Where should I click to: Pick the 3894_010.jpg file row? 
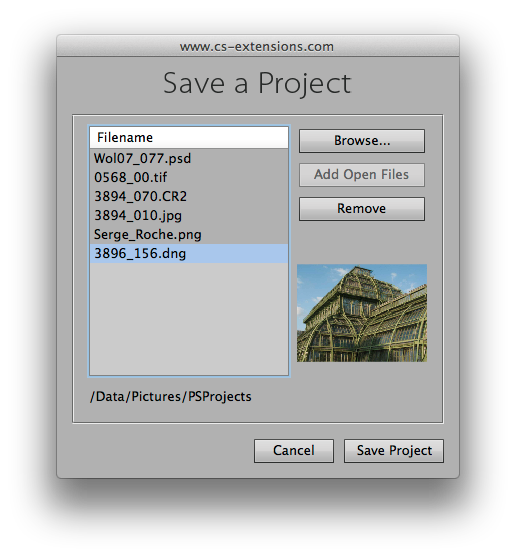coord(189,215)
